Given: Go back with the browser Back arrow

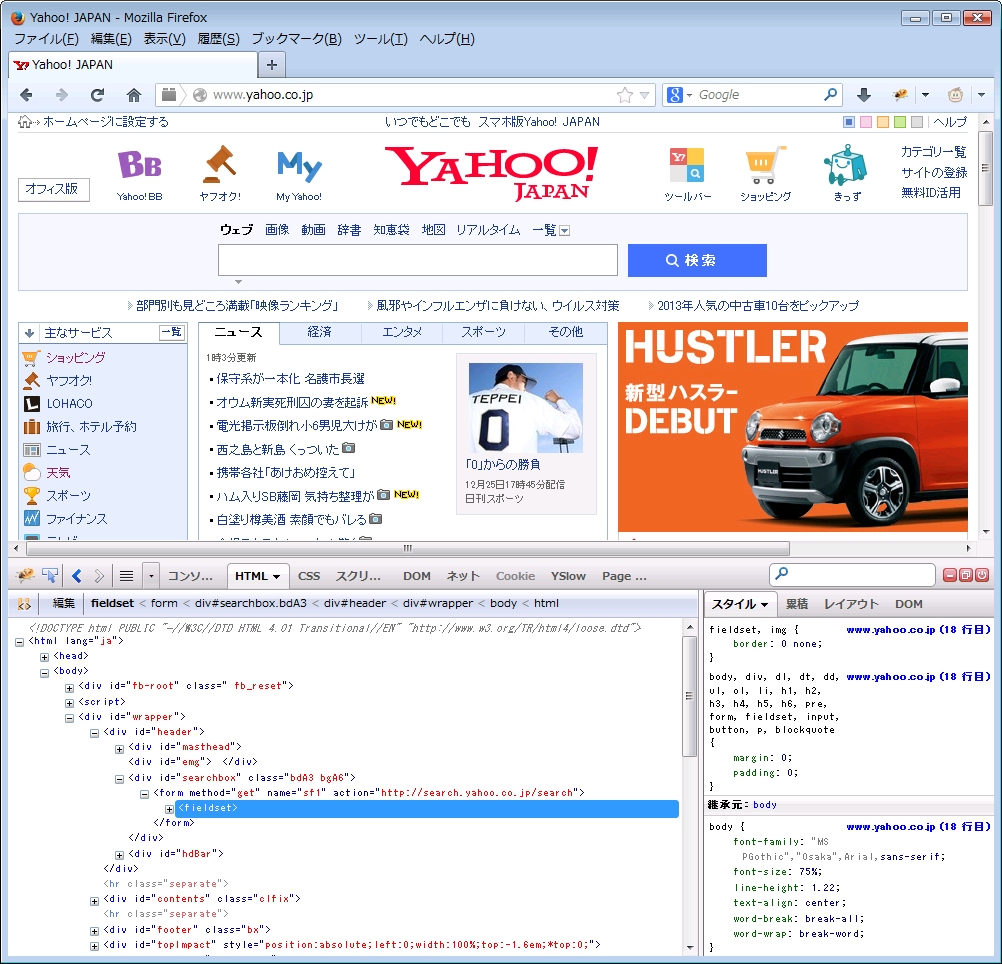Looking at the screenshot, I should [26, 95].
